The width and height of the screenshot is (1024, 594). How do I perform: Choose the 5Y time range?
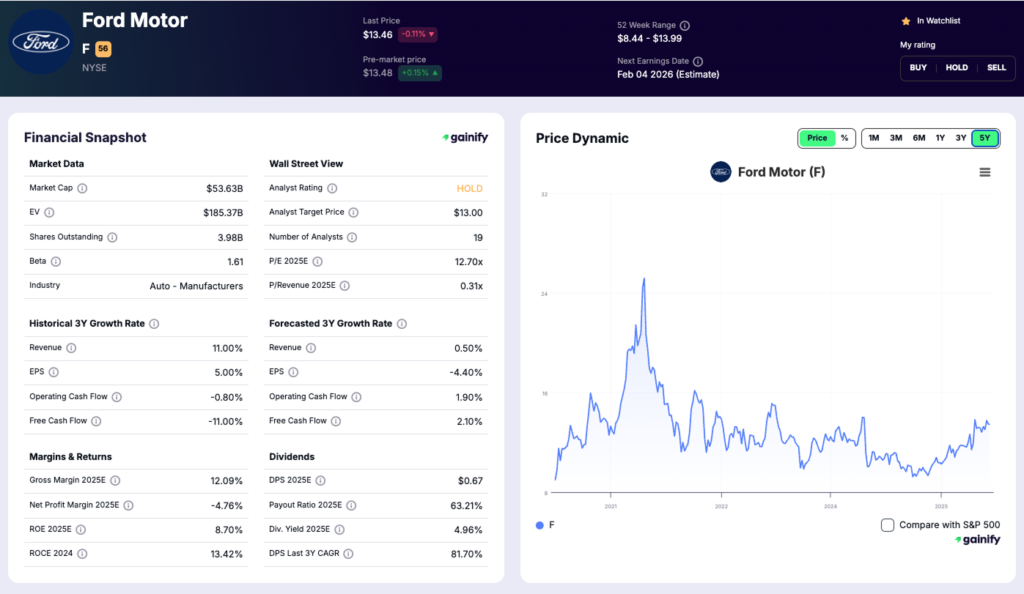(985, 138)
